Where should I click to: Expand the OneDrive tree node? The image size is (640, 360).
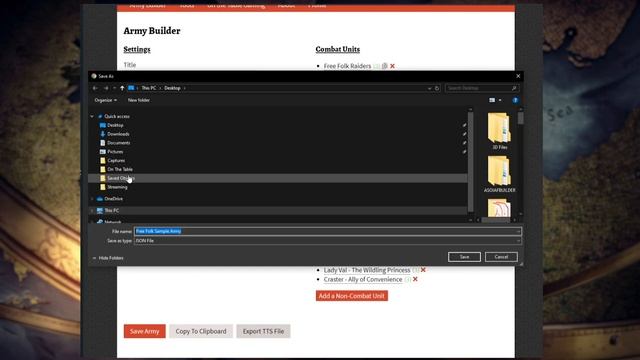[x=92, y=199]
